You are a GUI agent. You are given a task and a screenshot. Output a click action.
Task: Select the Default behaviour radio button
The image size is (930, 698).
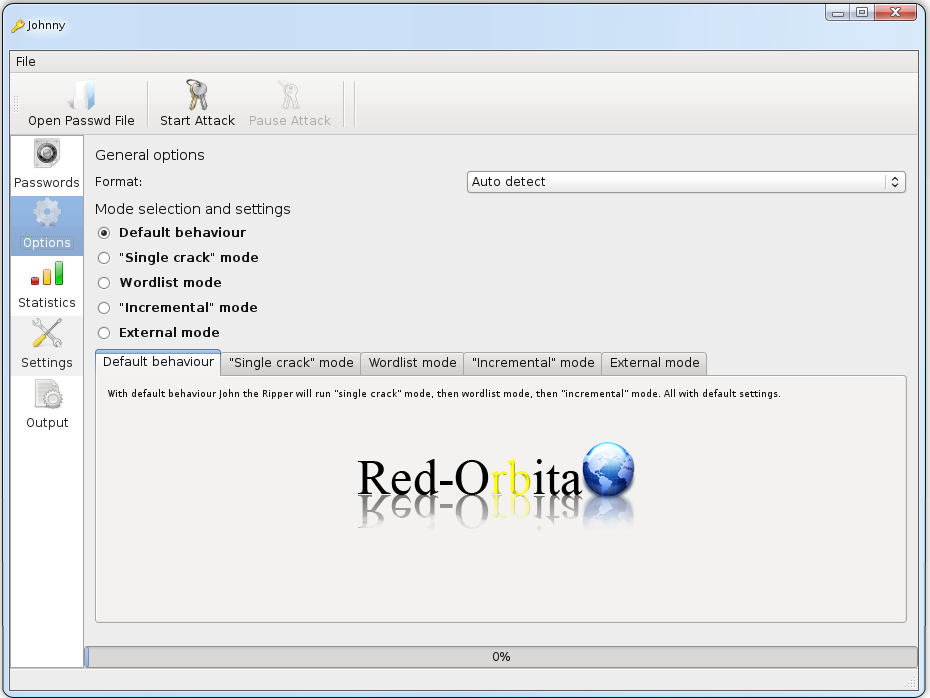click(x=104, y=233)
